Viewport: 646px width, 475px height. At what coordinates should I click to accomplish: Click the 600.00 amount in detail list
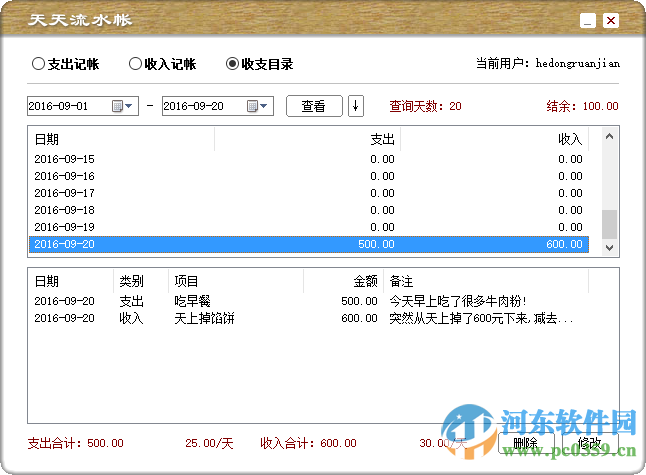click(x=359, y=318)
